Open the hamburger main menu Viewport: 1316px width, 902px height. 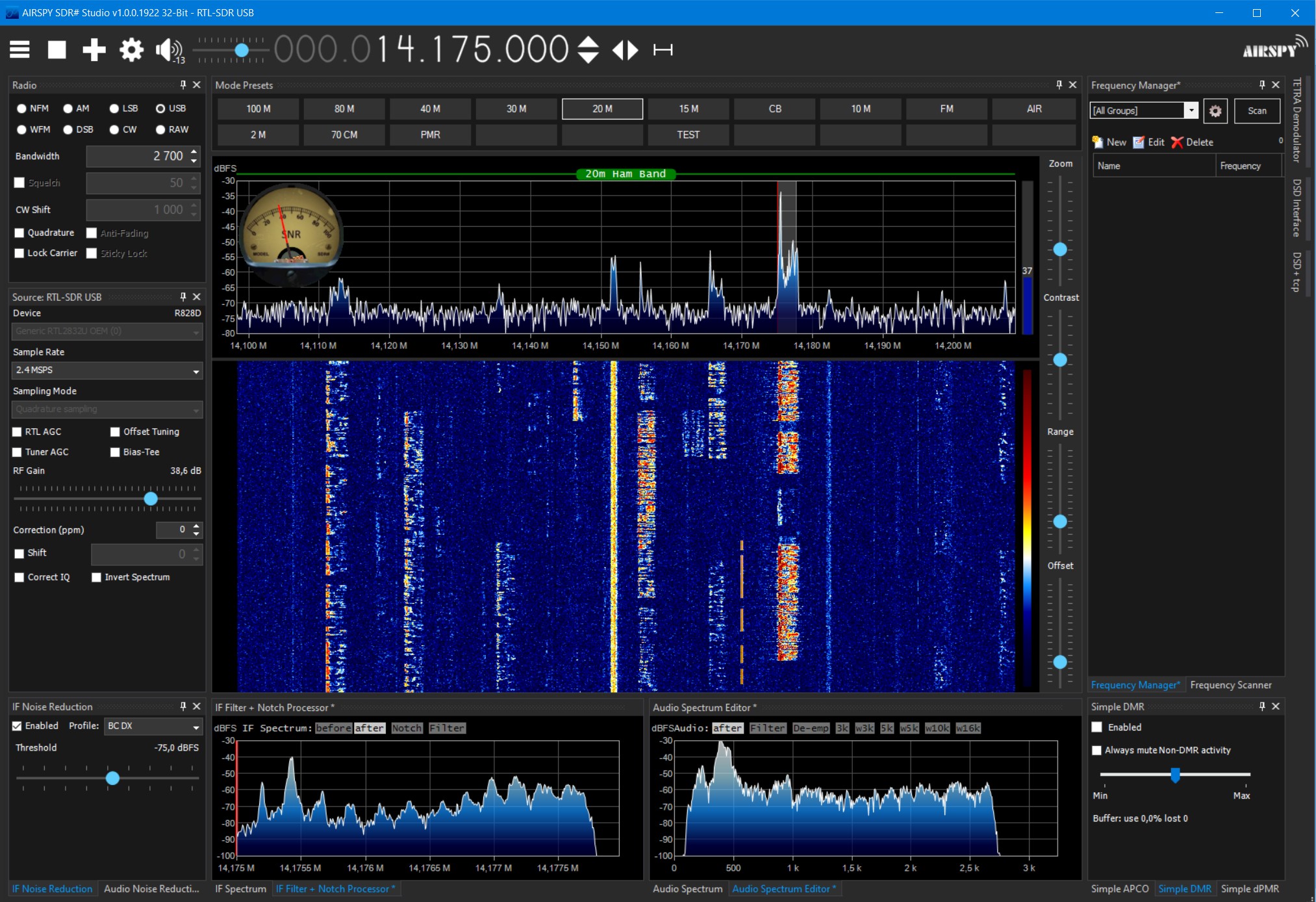(x=19, y=49)
